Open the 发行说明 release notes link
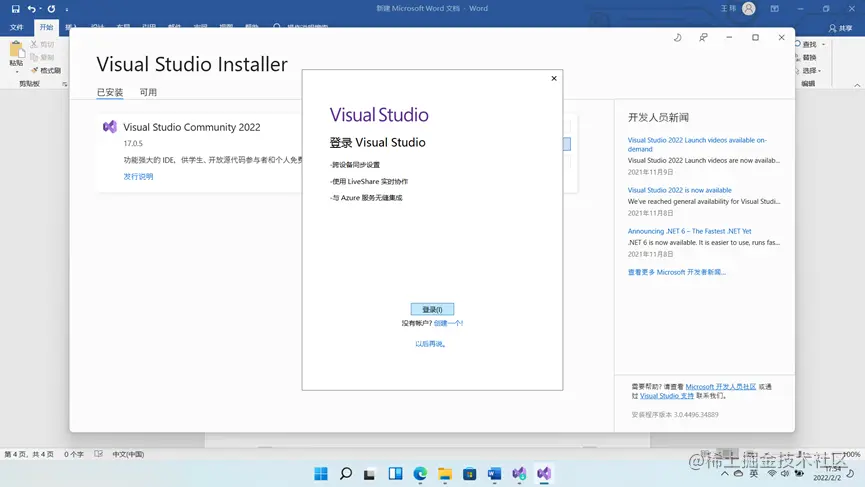 coord(138,176)
